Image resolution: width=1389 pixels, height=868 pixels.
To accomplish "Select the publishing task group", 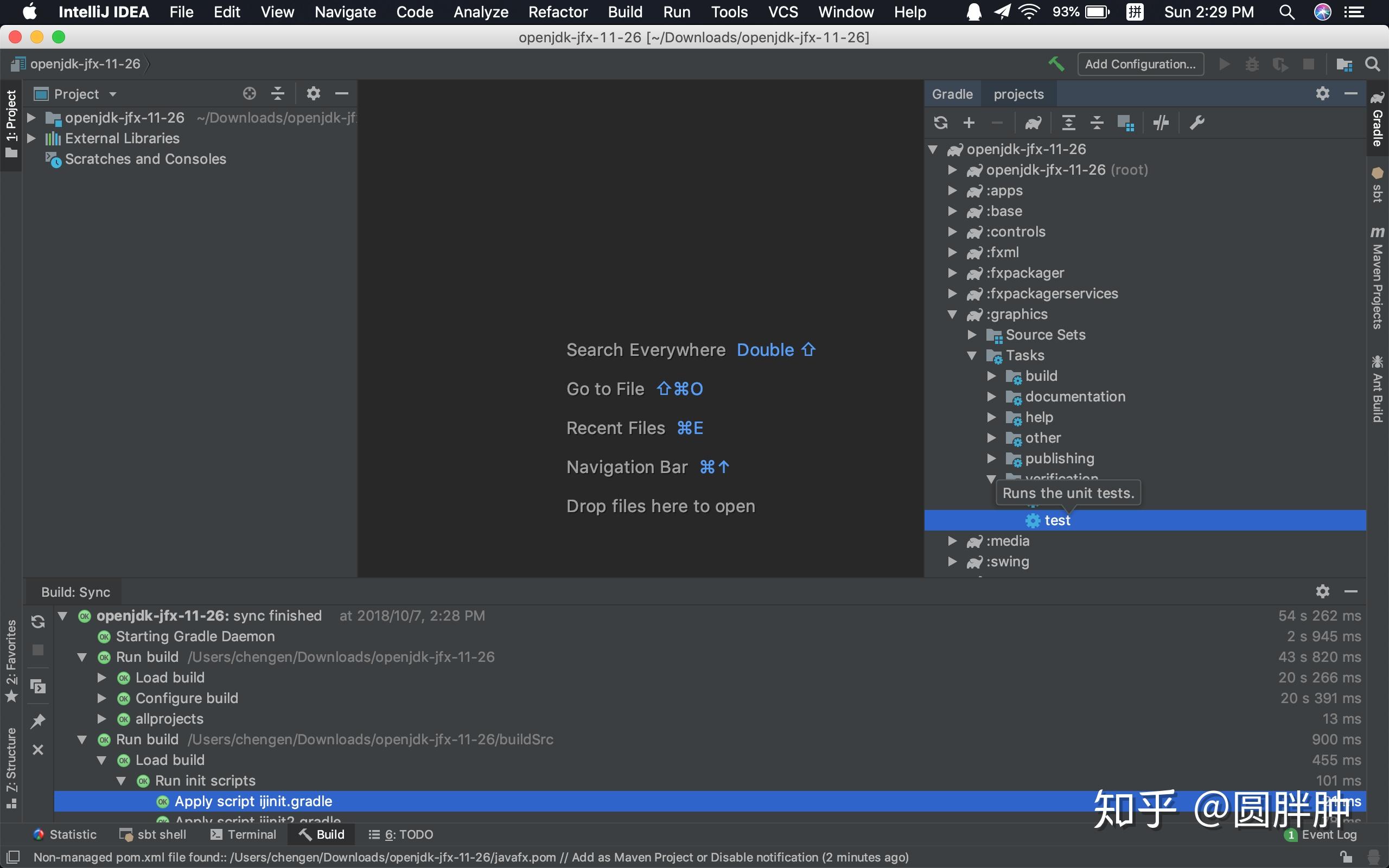I will coord(1060,459).
